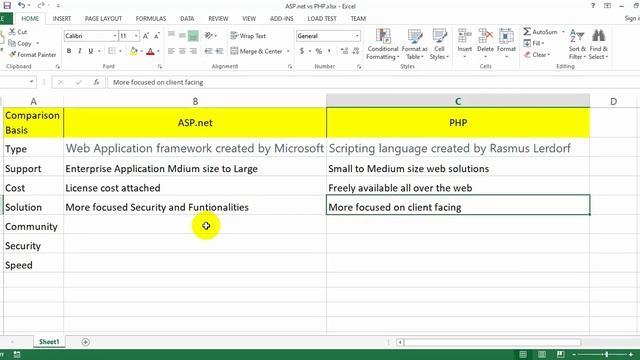The image size is (640, 360).
Task: Apply yellow fill color
Action: 133,51
